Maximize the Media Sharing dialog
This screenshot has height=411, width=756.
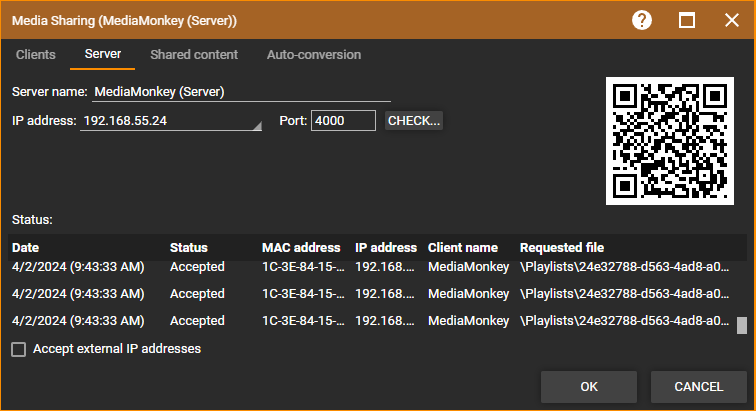[x=687, y=20]
